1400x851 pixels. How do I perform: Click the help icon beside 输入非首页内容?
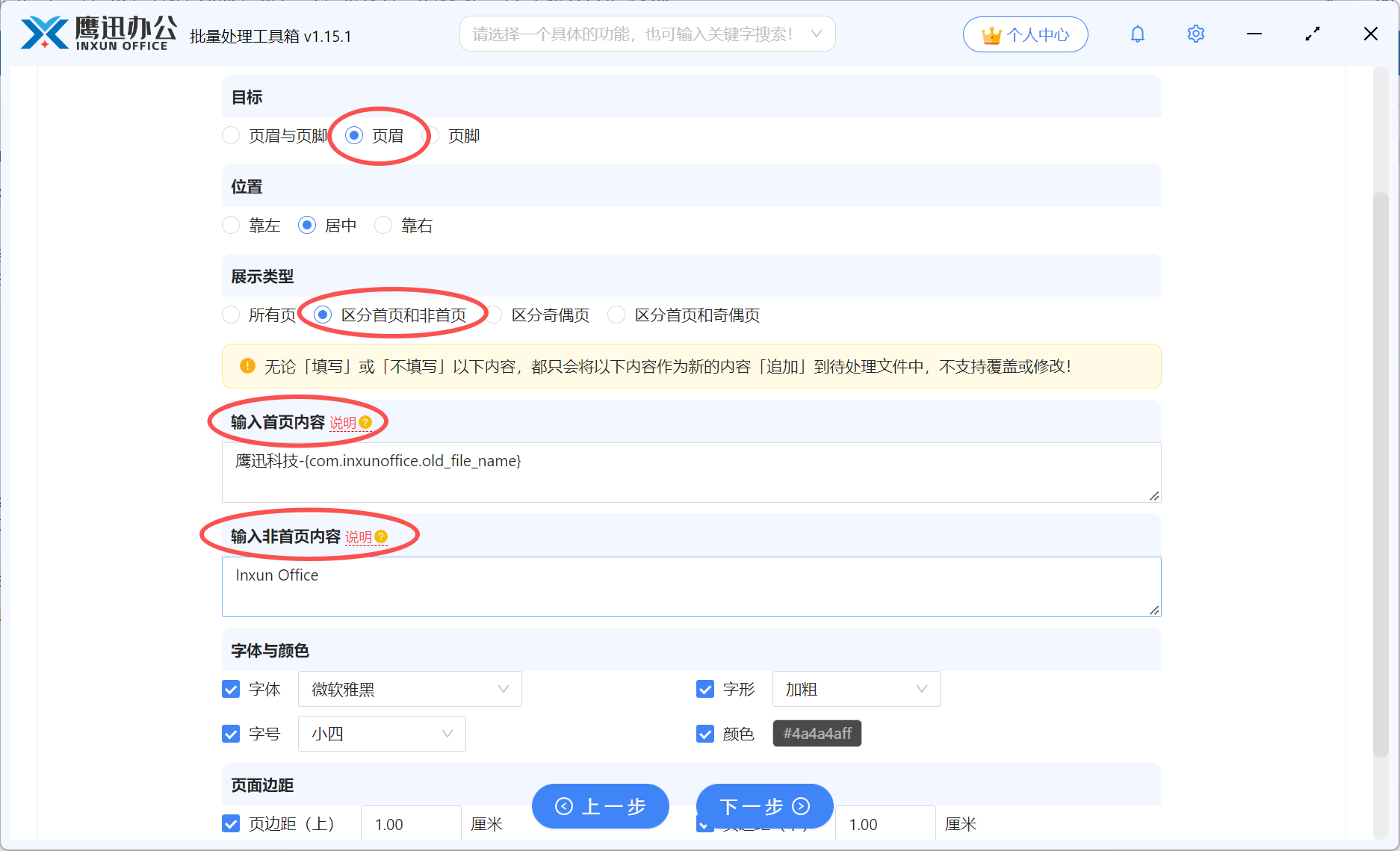(x=381, y=536)
